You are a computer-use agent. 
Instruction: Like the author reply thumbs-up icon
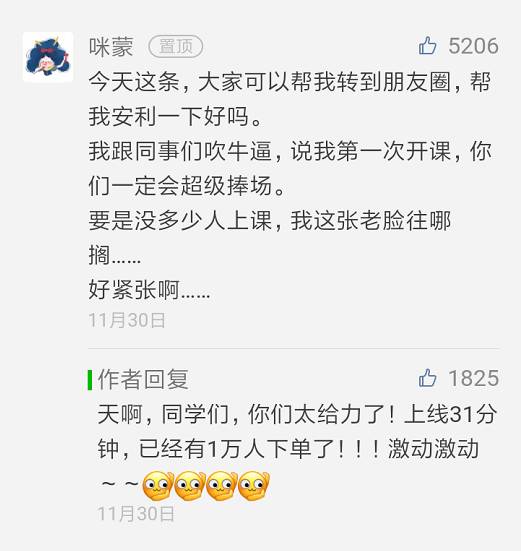click(x=428, y=378)
